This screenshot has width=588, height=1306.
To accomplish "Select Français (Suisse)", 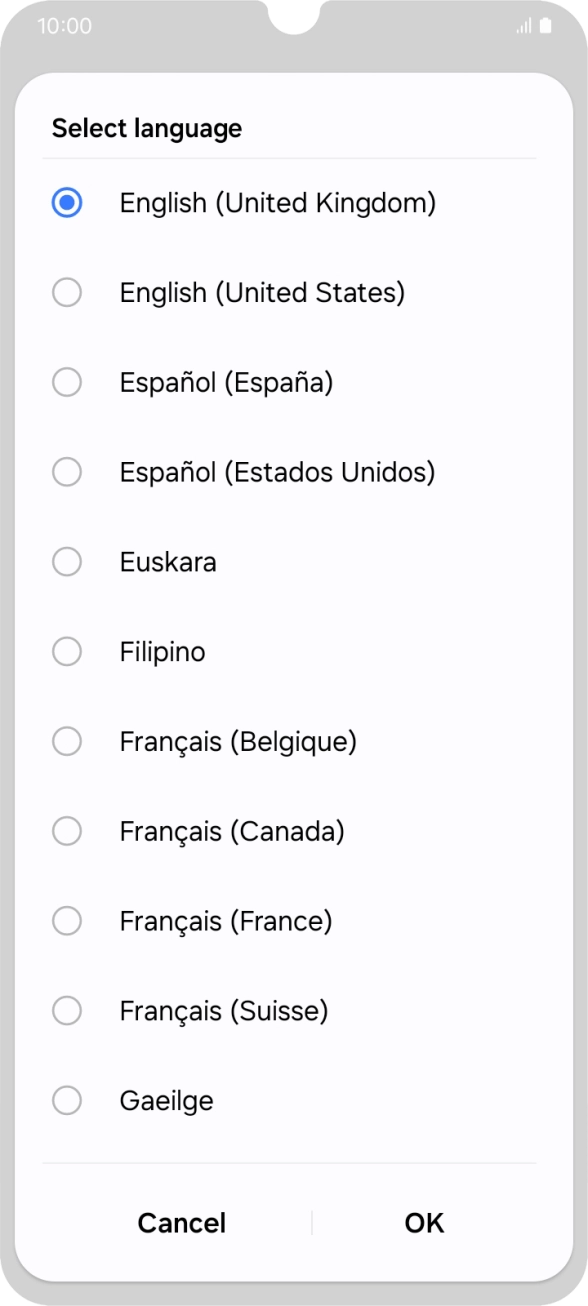I will [x=67, y=1010].
